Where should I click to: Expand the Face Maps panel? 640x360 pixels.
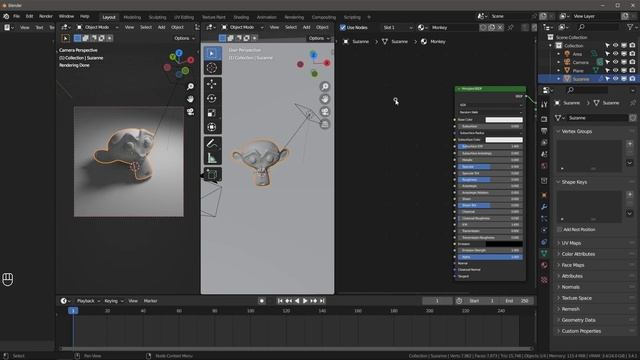[x=573, y=265]
